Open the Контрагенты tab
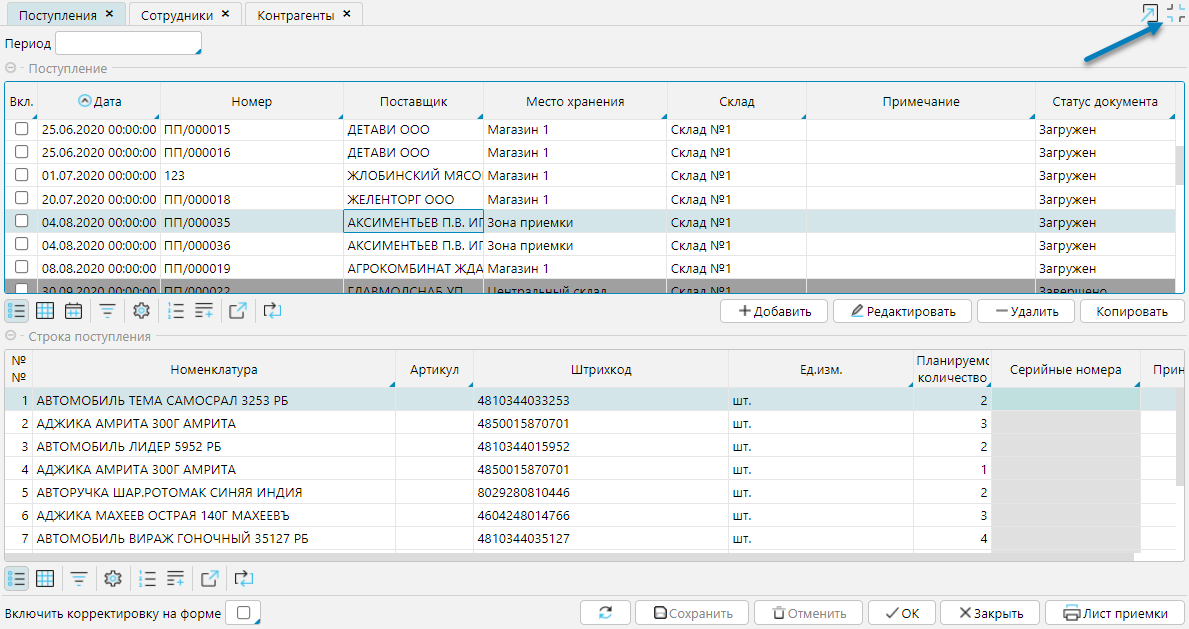 click(x=295, y=15)
